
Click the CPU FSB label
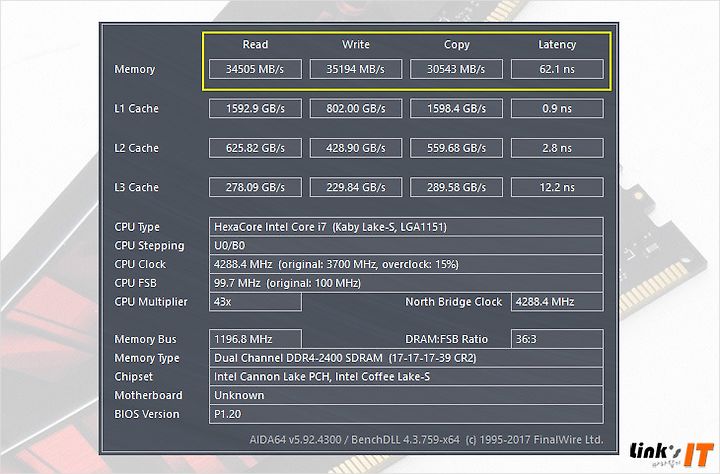[135, 283]
